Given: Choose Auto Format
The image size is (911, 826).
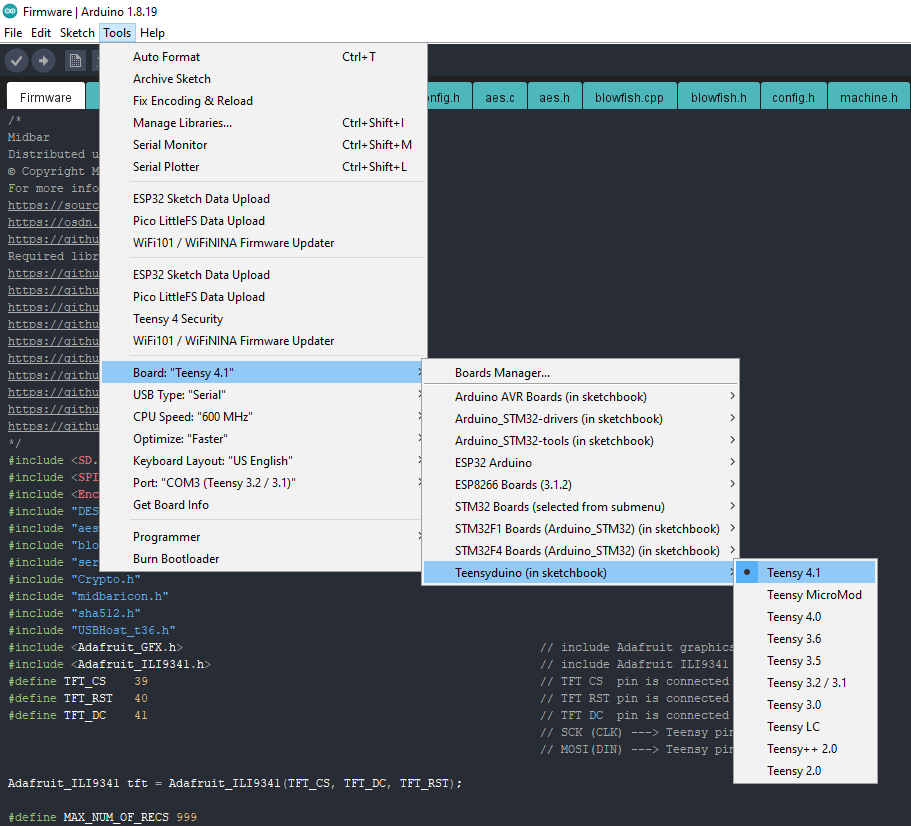Looking at the screenshot, I should pos(263,57).
